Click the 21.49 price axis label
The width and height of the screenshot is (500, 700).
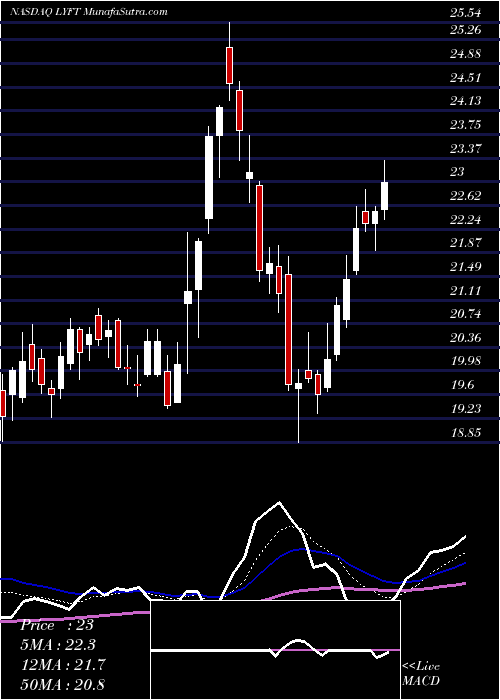466,267
